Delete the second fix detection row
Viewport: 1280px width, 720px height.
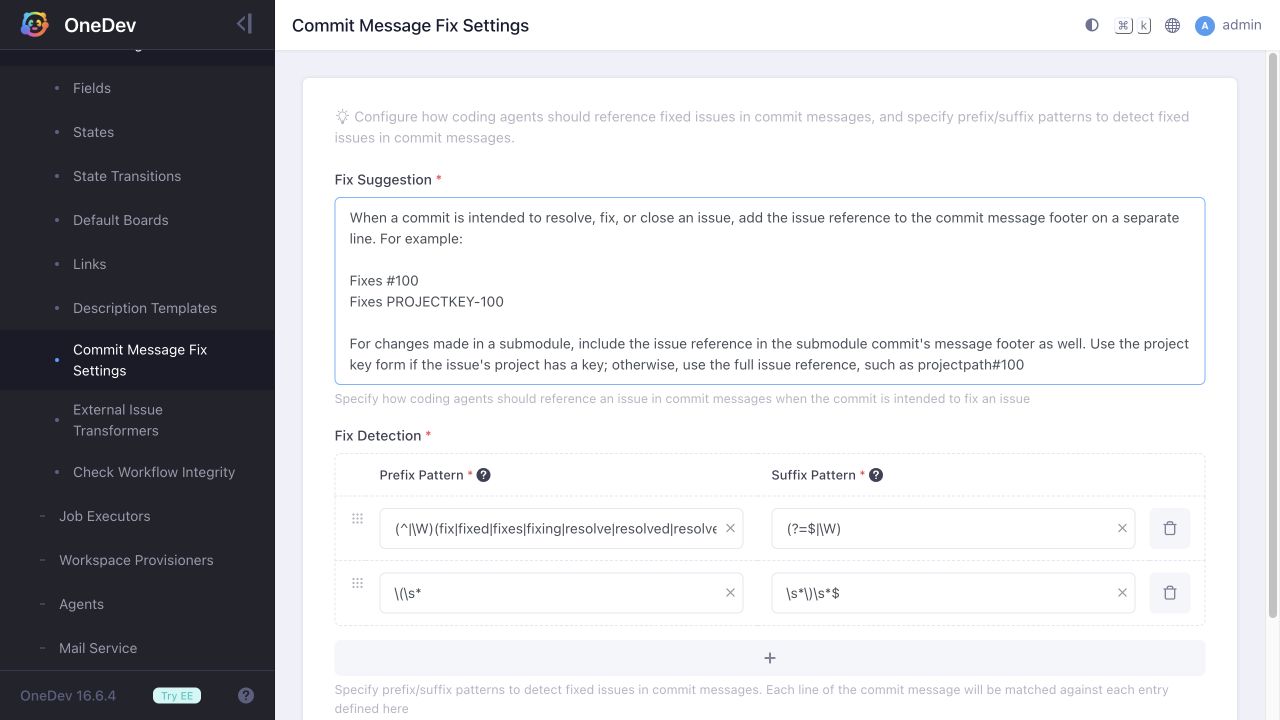(1170, 593)
